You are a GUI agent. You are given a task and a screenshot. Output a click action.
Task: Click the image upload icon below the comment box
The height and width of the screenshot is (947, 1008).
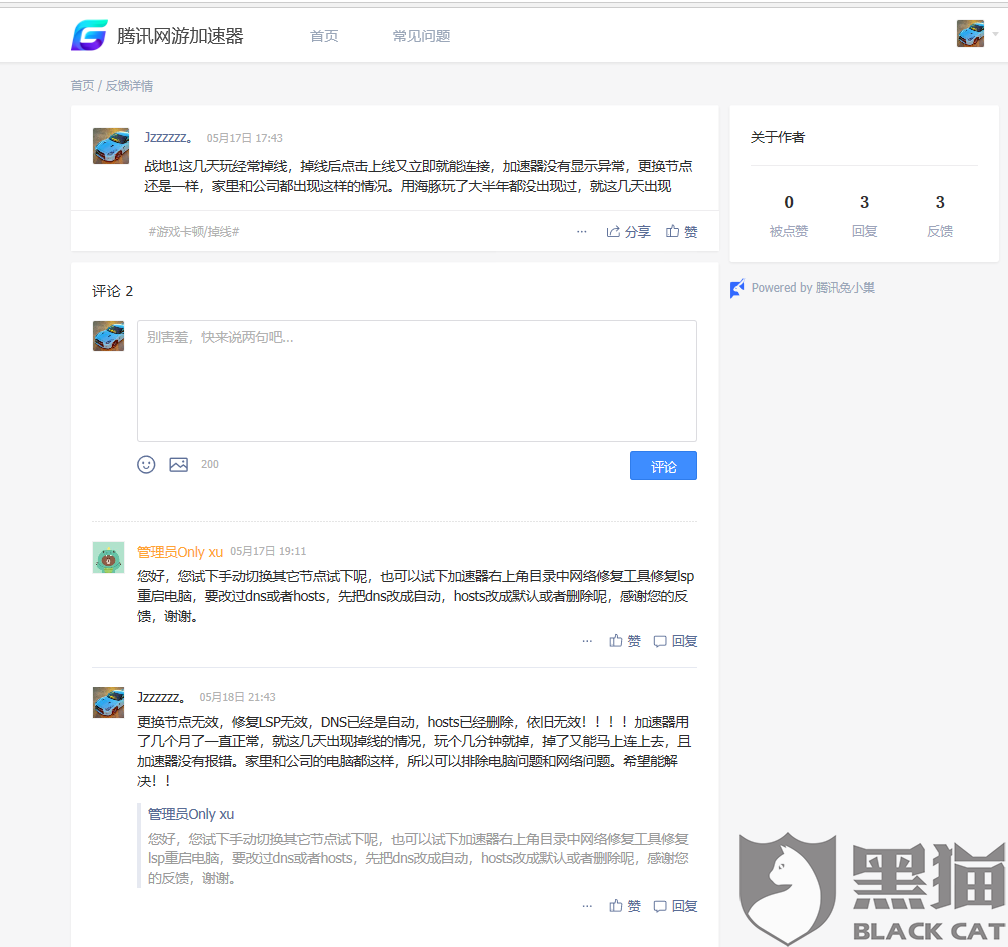tap(178, 464)
